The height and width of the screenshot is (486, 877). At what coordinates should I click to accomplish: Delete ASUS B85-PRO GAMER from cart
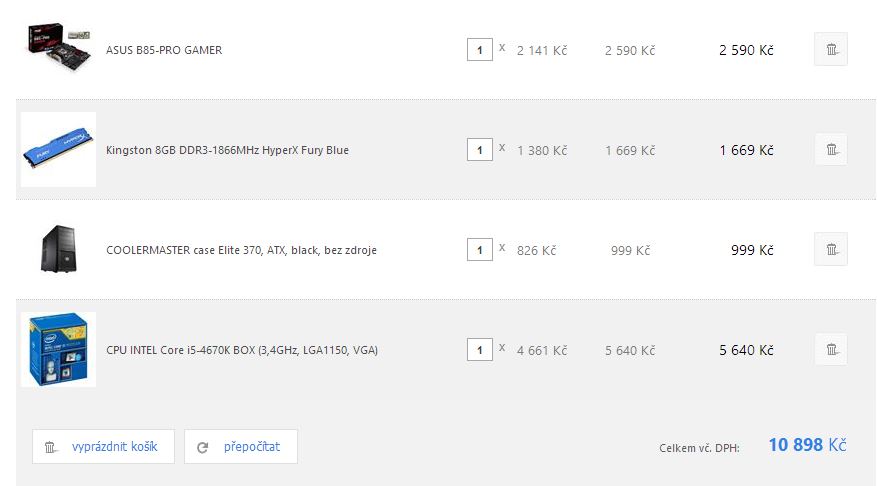click(831, 49)
